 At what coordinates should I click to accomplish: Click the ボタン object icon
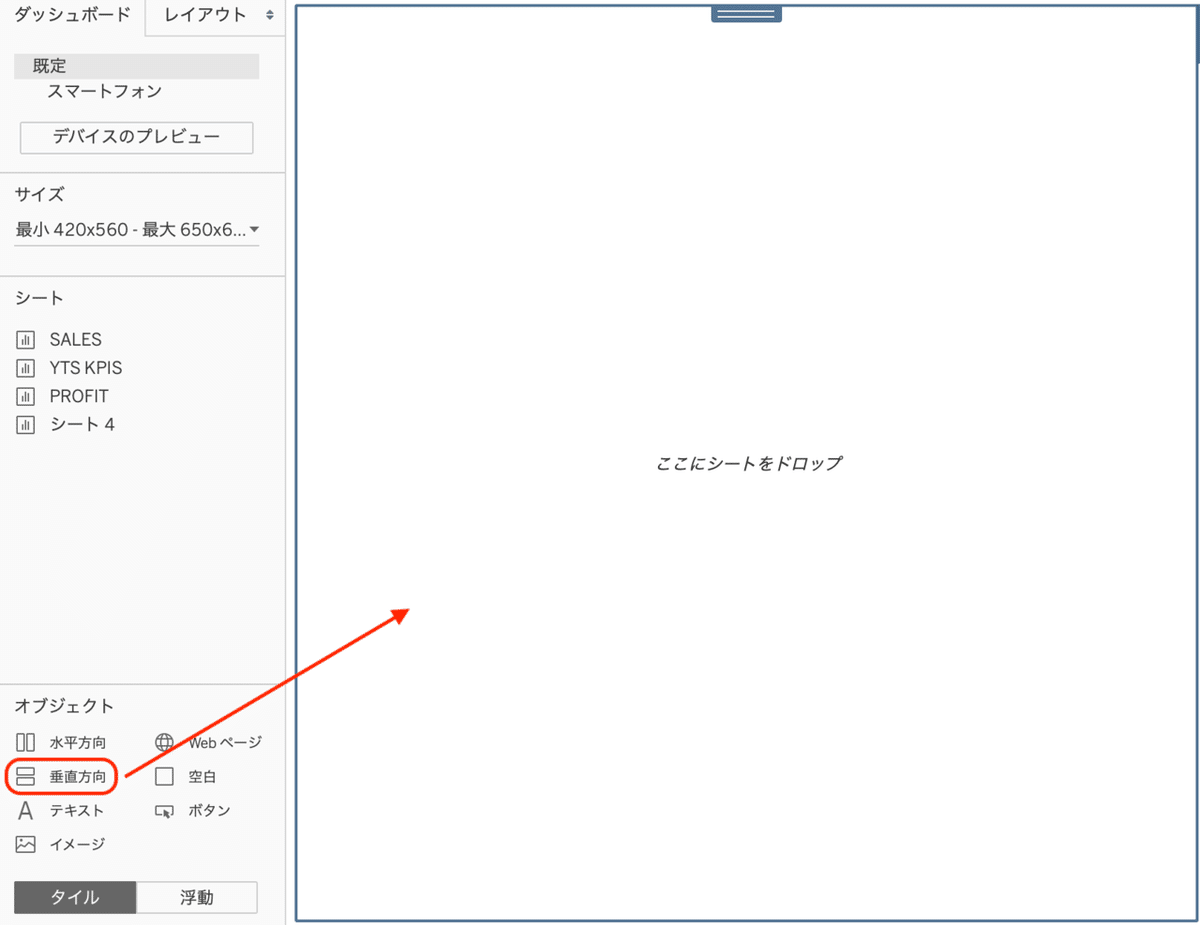pos(165,810)
